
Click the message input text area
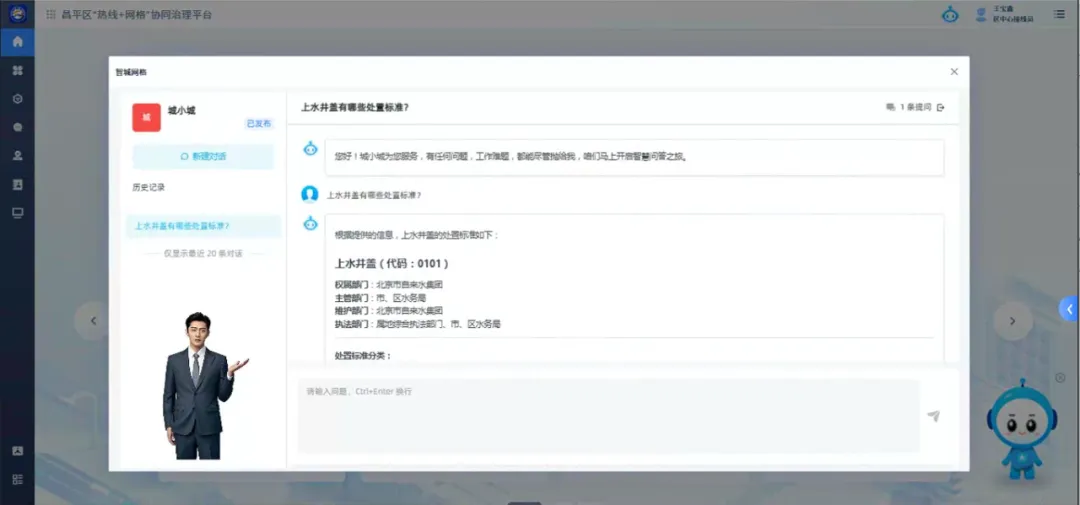607,416
